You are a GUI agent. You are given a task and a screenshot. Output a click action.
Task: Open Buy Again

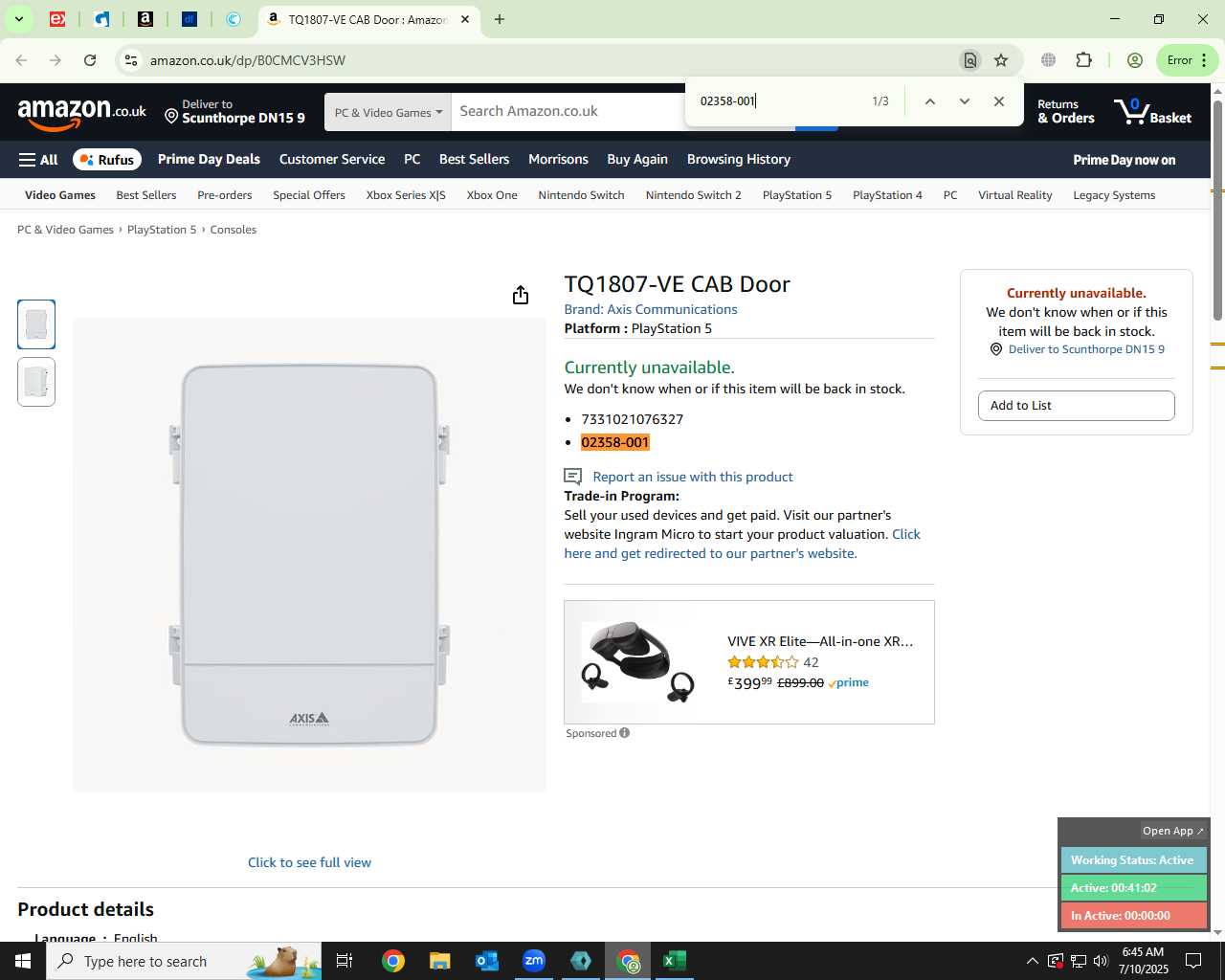[637, 160]
